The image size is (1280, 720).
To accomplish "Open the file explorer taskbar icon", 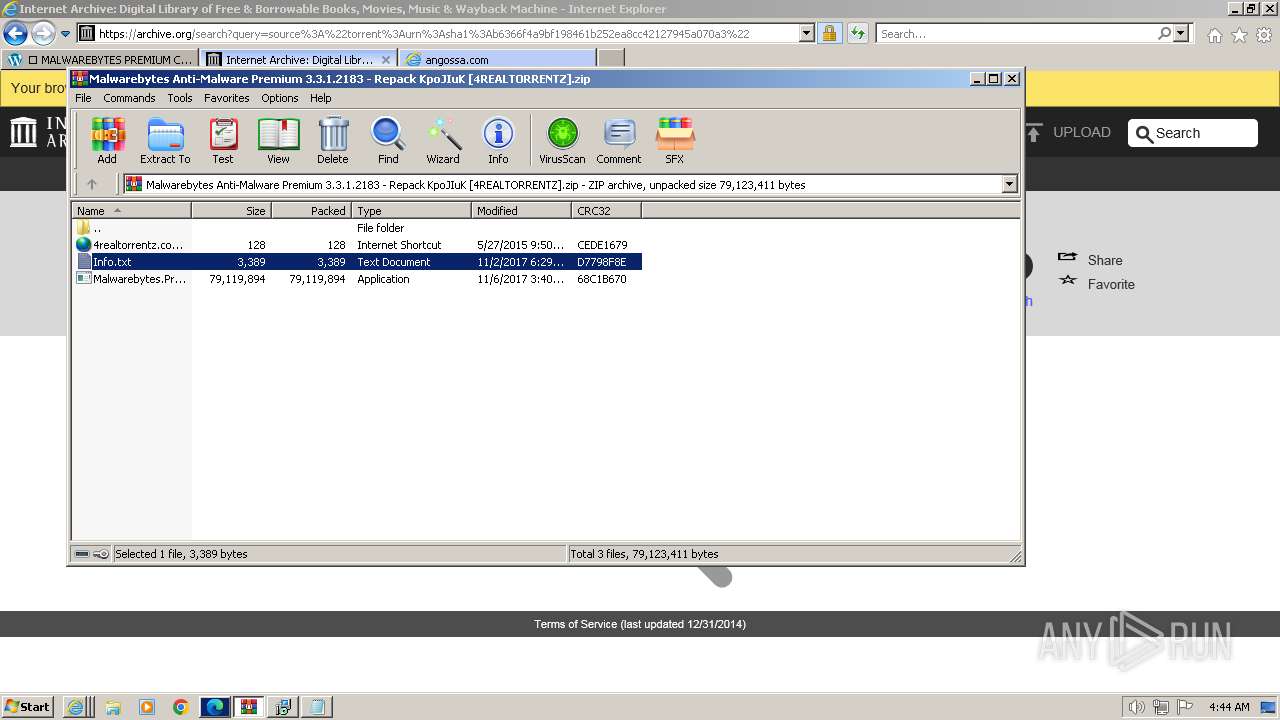I will click(112, 707).
